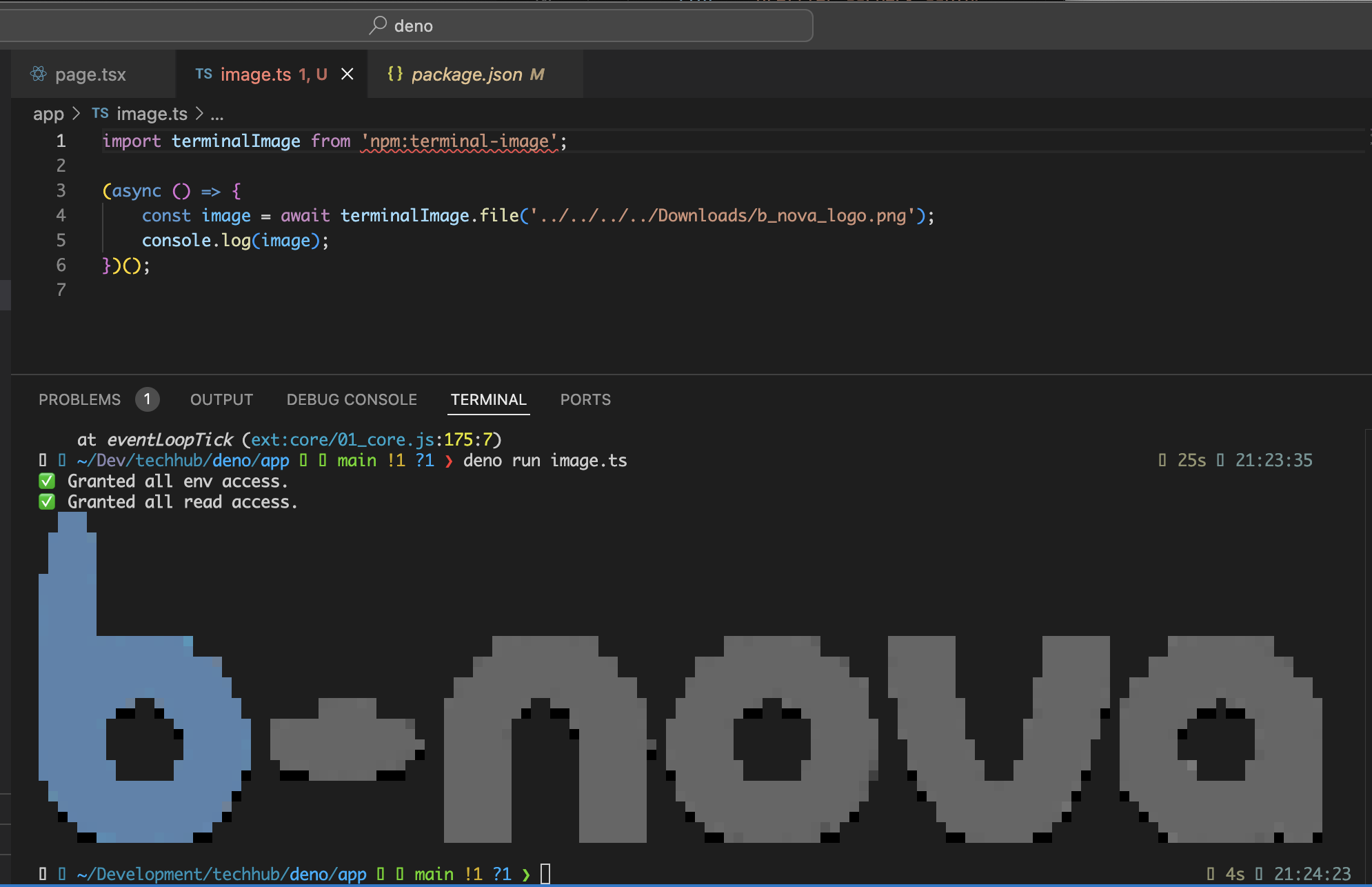
Task: Click the TS icon on image.ts tab
Action: point(203,74)
